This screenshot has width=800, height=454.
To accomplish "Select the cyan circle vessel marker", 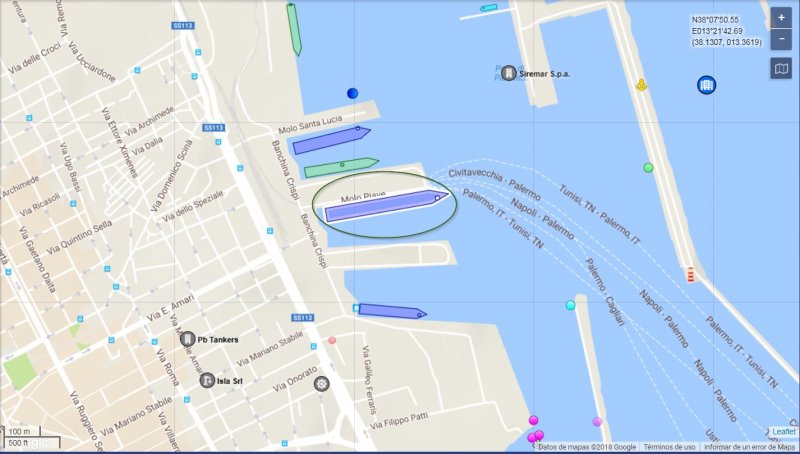I will (570, 305).
